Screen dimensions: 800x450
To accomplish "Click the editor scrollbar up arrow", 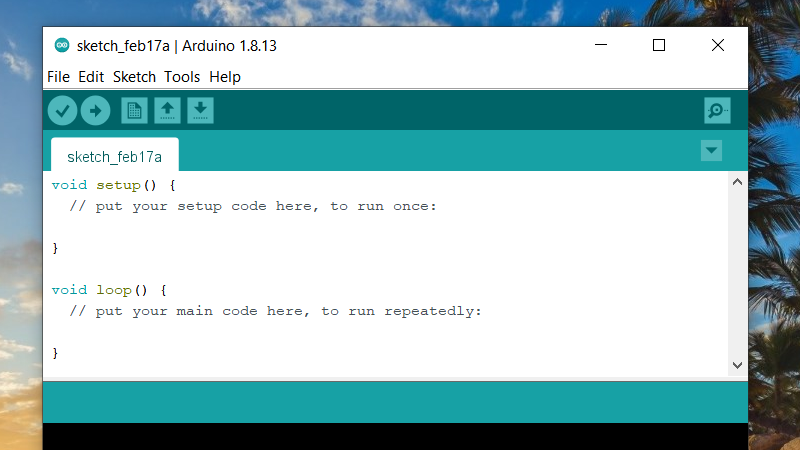I will pyautogui.click(x=737, y=182).
